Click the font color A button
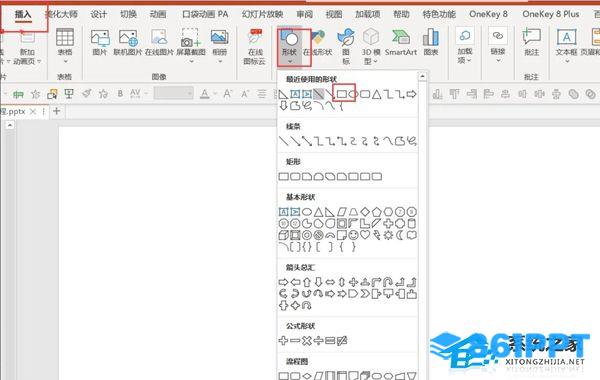 tap(205, 93)
